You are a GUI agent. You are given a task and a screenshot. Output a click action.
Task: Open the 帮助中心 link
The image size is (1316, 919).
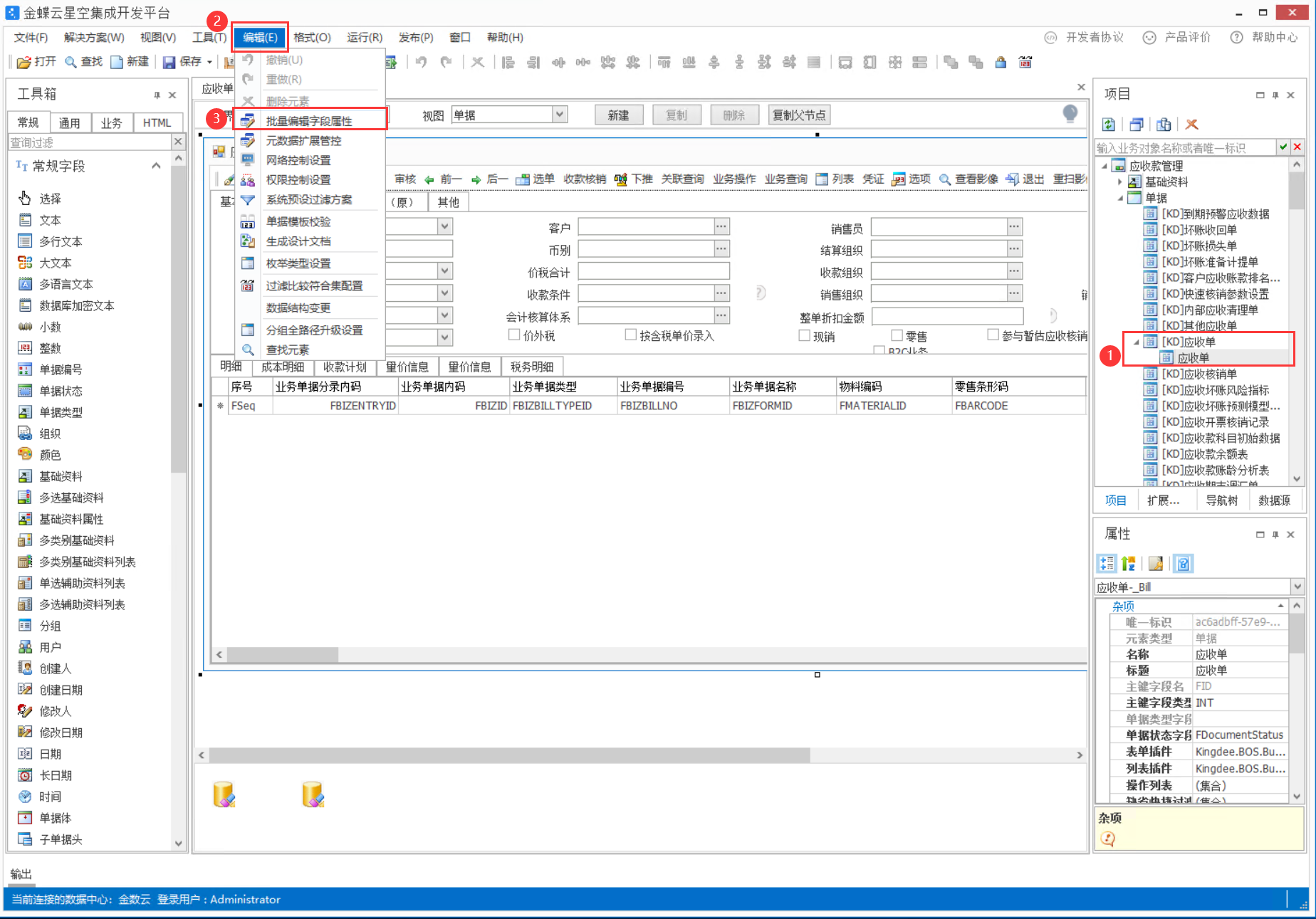(1265, 37)
